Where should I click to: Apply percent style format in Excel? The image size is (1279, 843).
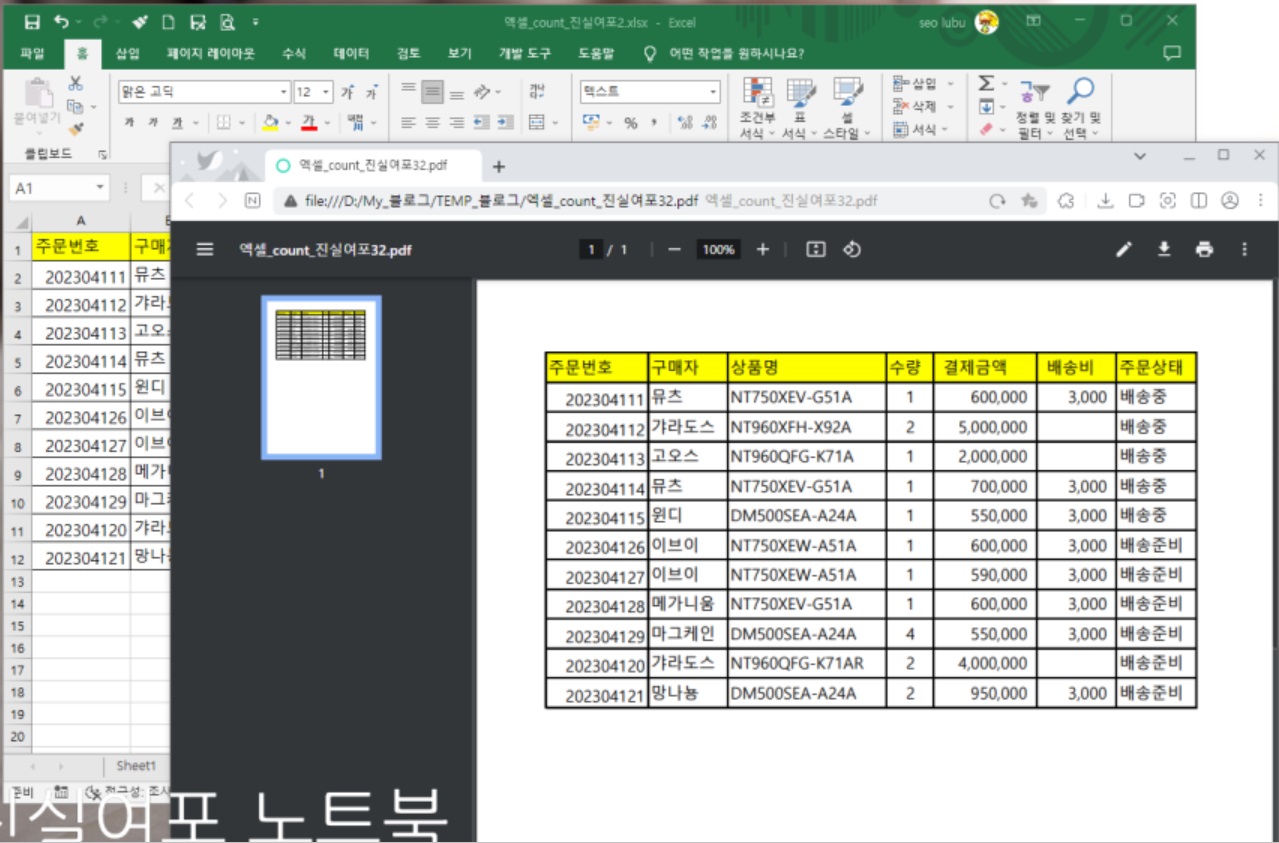point(631,123)
